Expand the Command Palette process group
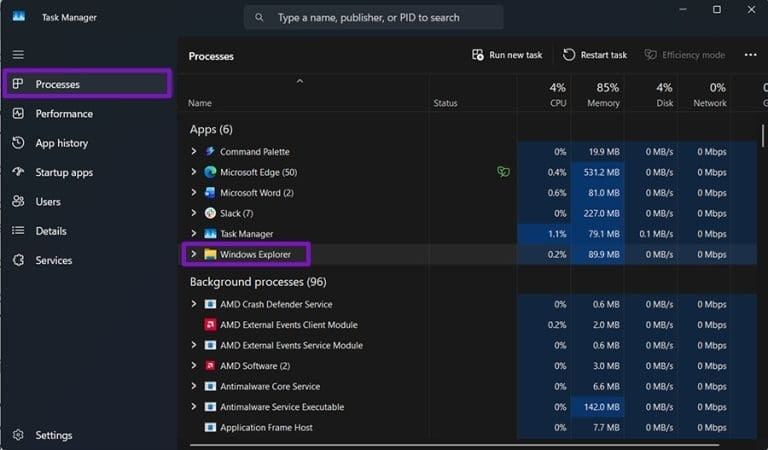The image size is (768, 450). 193,151
